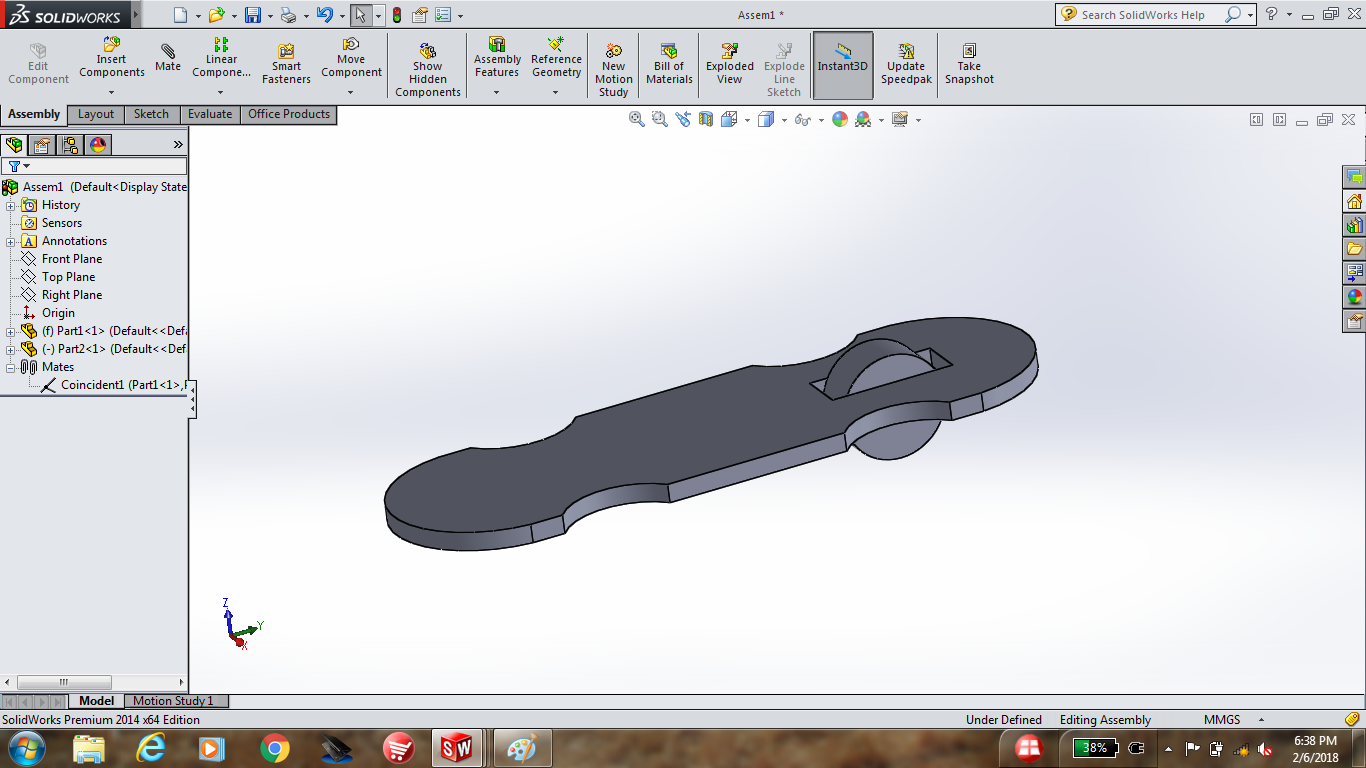Viewport: 1366px width, 768px height.
Task: Click Smart Fasteners
Action: tap(286, 65)
